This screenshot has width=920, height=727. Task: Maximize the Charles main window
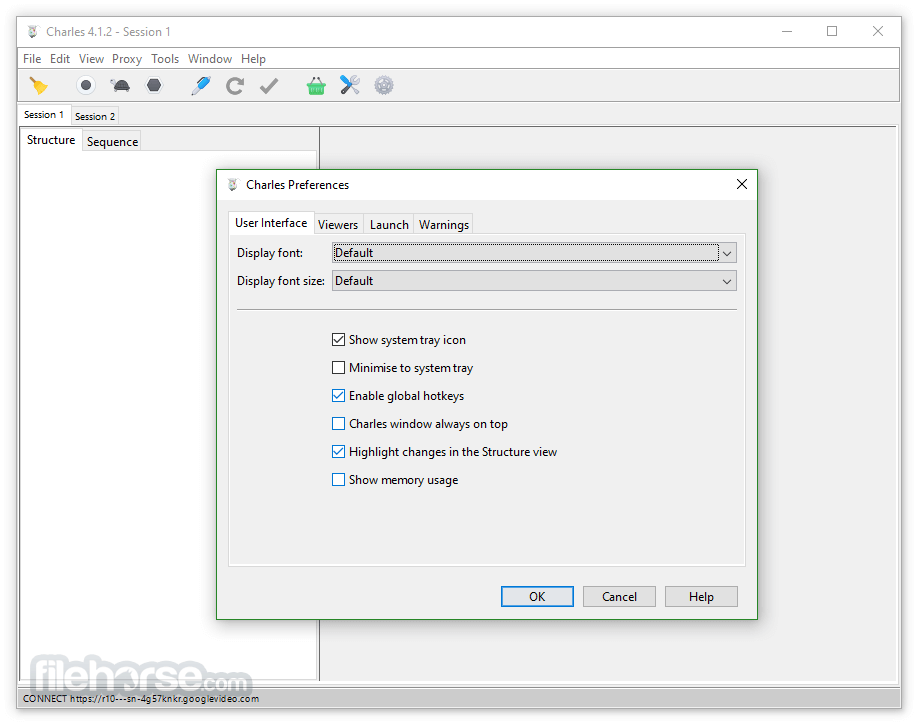click(832, 31)
